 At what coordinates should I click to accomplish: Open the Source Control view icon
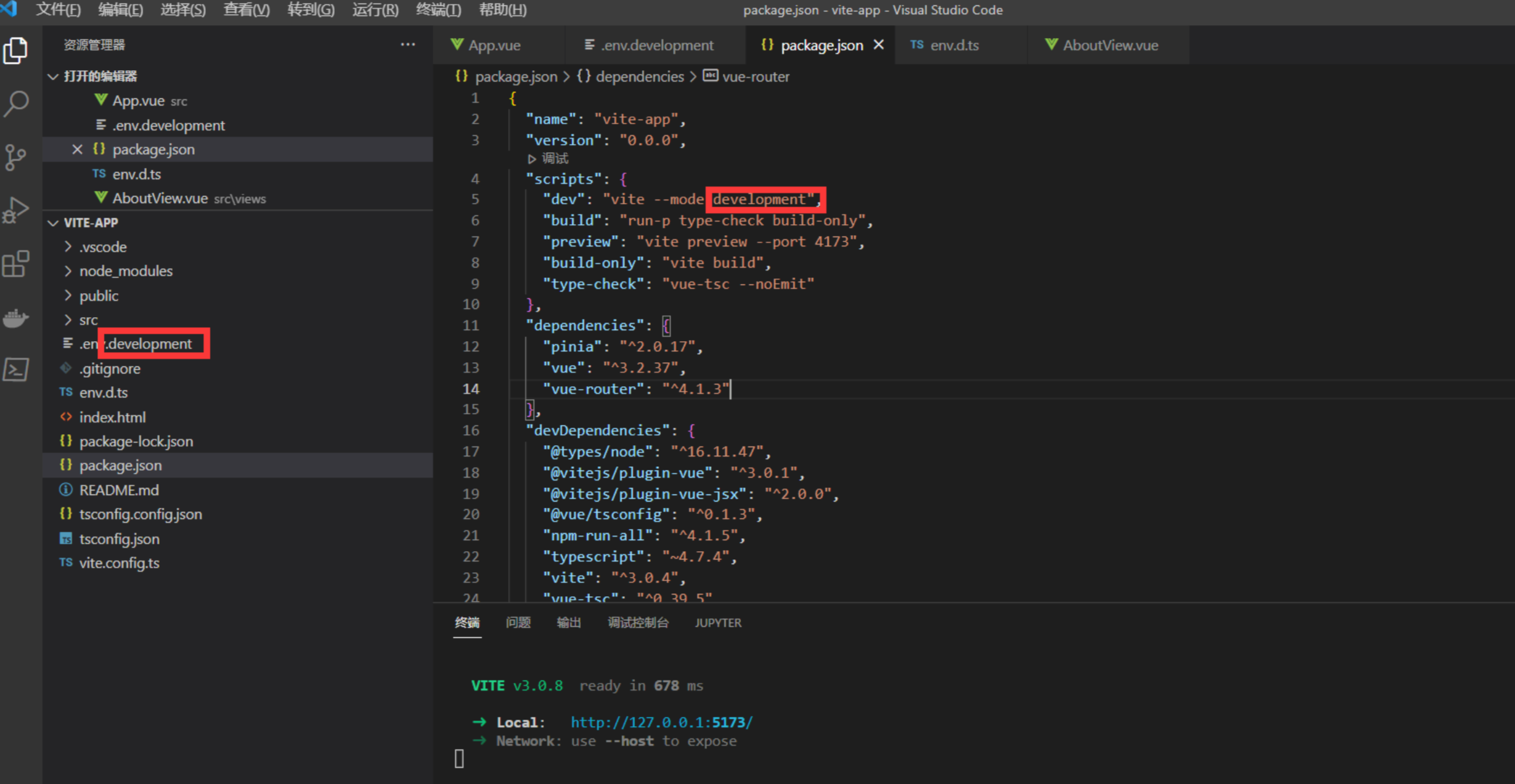coord(16,157)
